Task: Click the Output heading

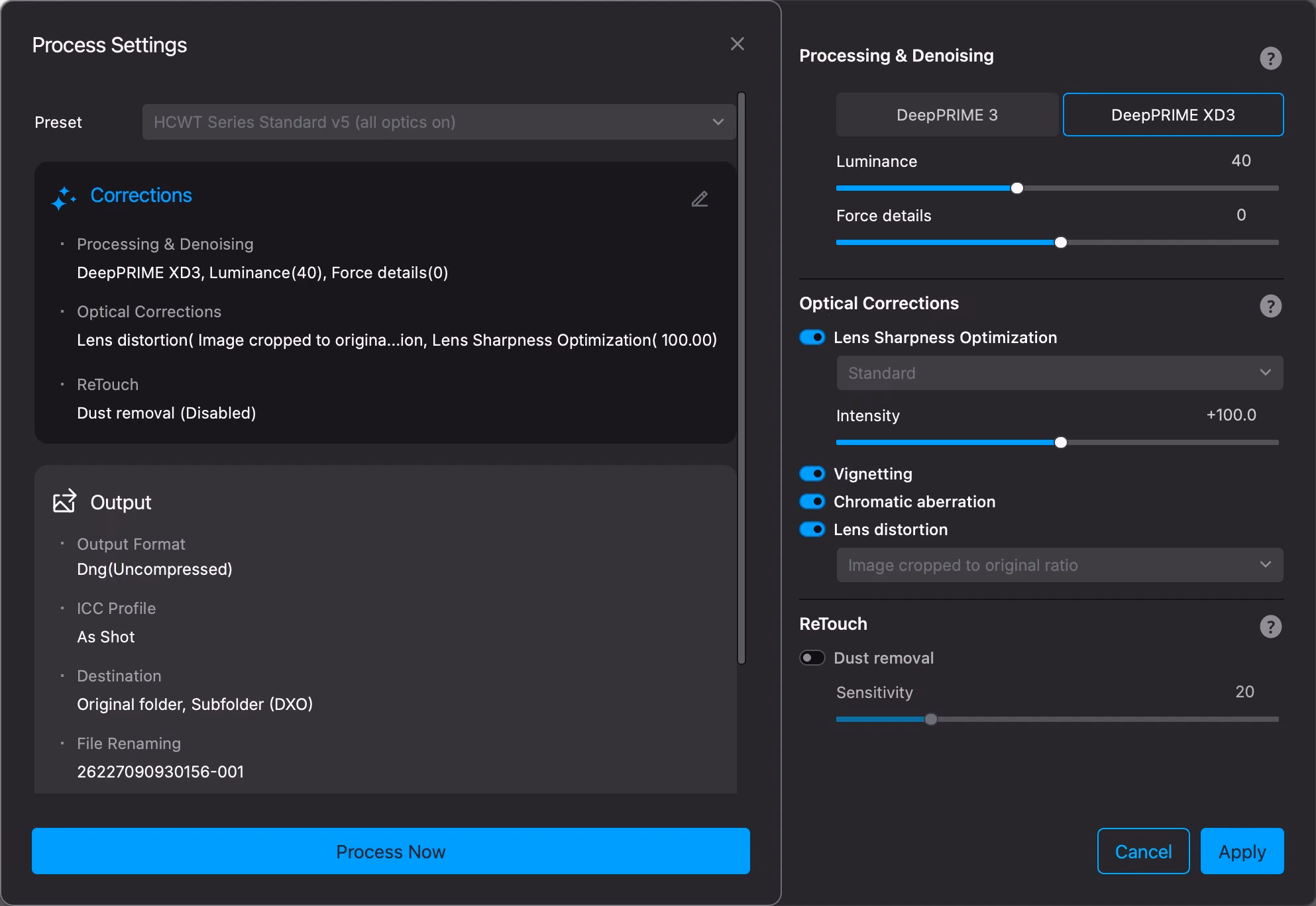Action: click(x=121, y=503)
